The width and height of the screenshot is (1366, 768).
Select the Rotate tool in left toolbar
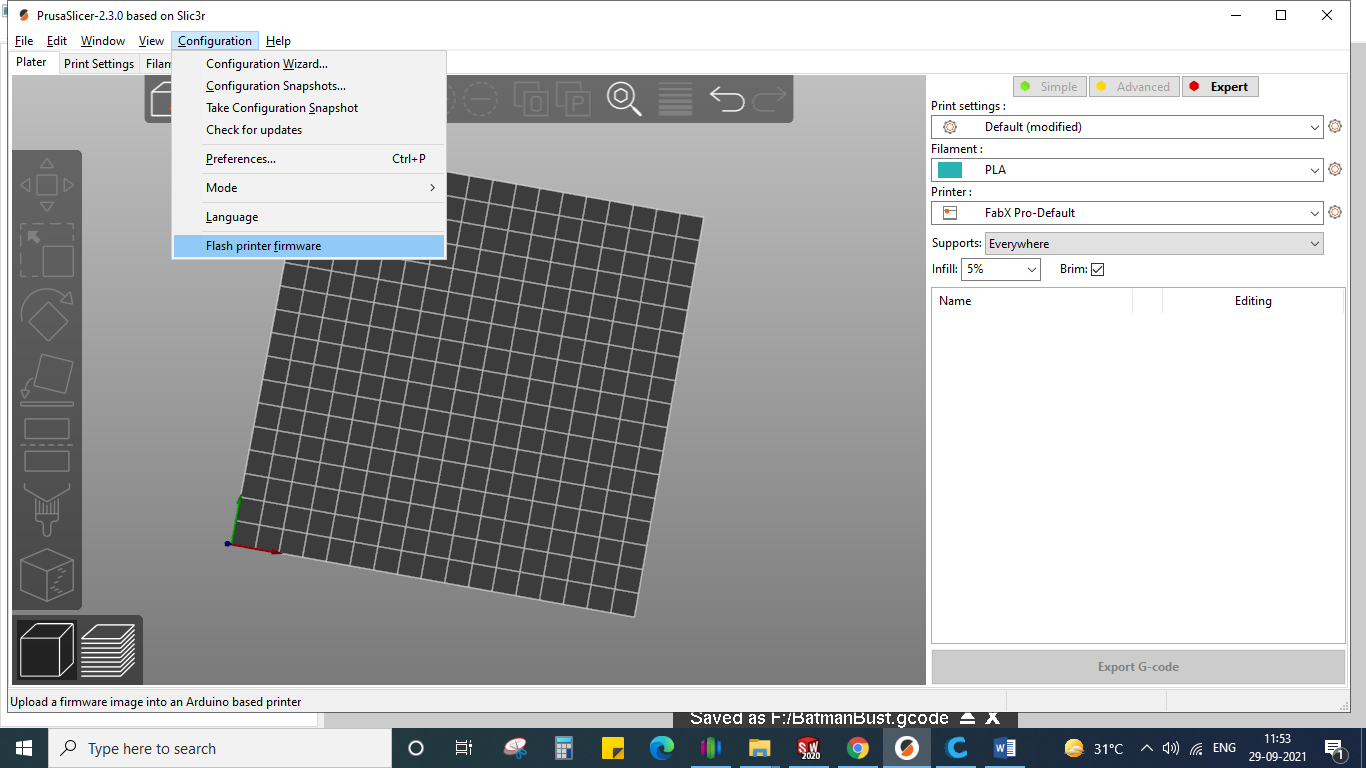[x=47, y=315]
